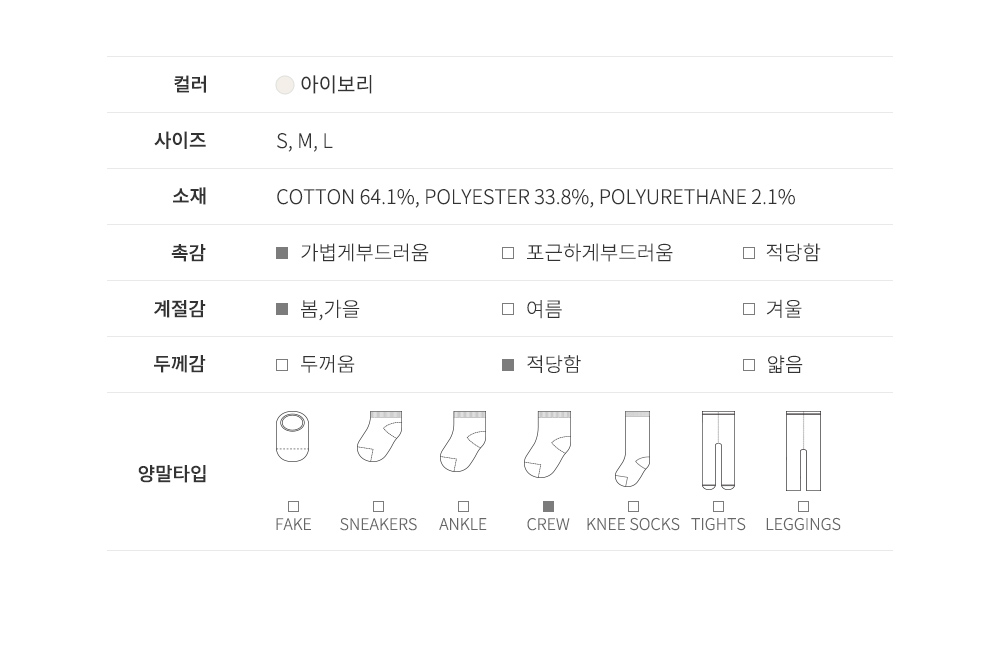Check the 포근하게부드러움 texture box
Viewport: 1000px width, 653px height.
pos(508,253)
